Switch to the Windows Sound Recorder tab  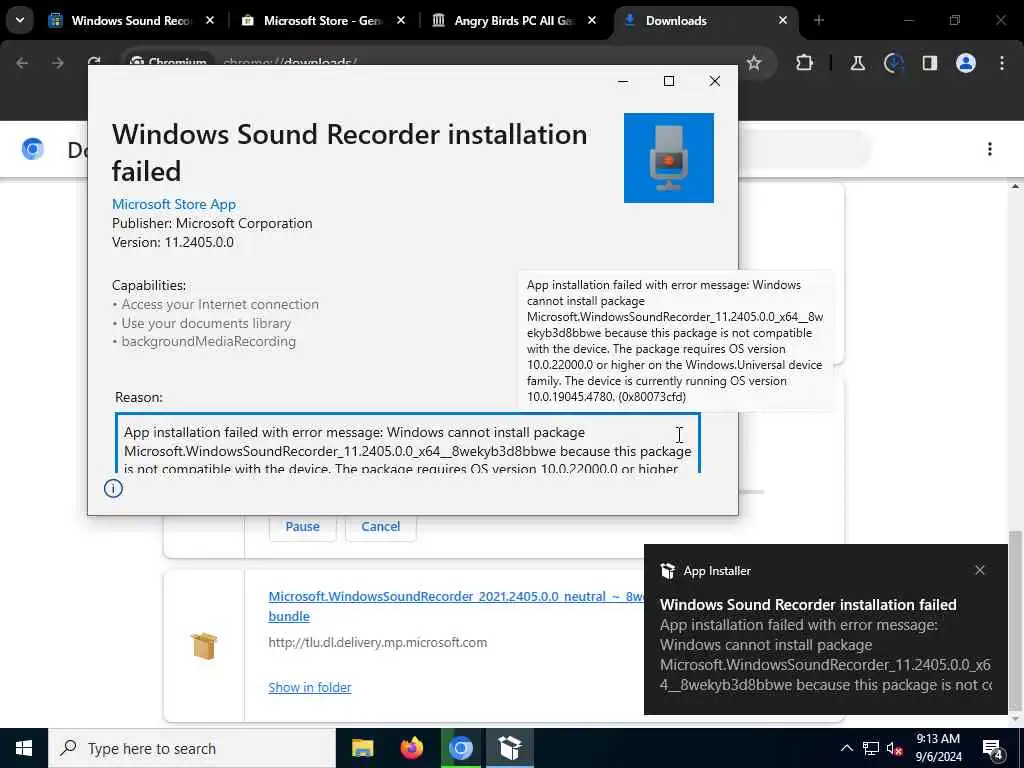[x=131, y=21]
